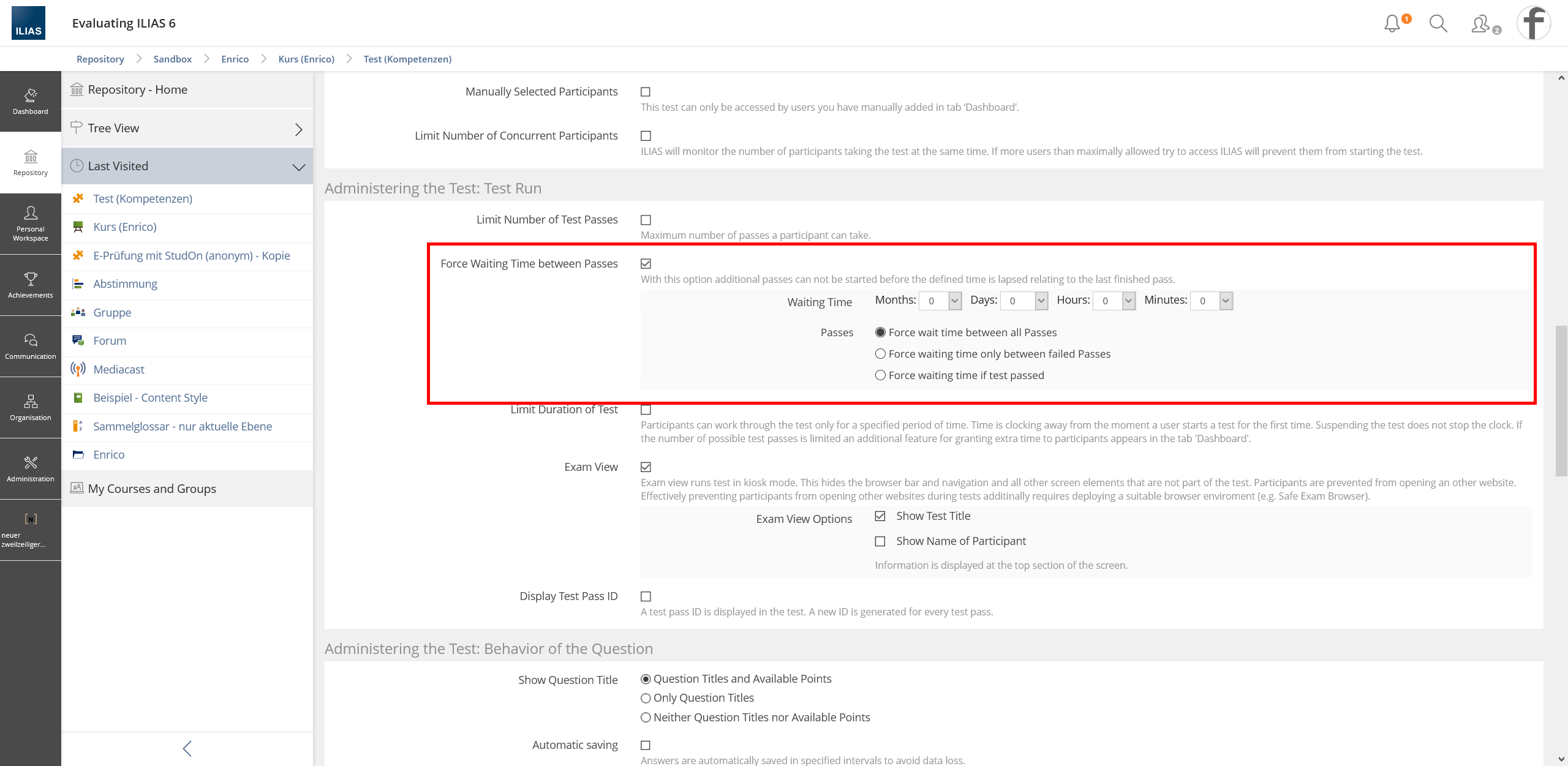Click the search magnifier icon
This screenshot has width=1568, height=766.
(x=1438, y=23)
